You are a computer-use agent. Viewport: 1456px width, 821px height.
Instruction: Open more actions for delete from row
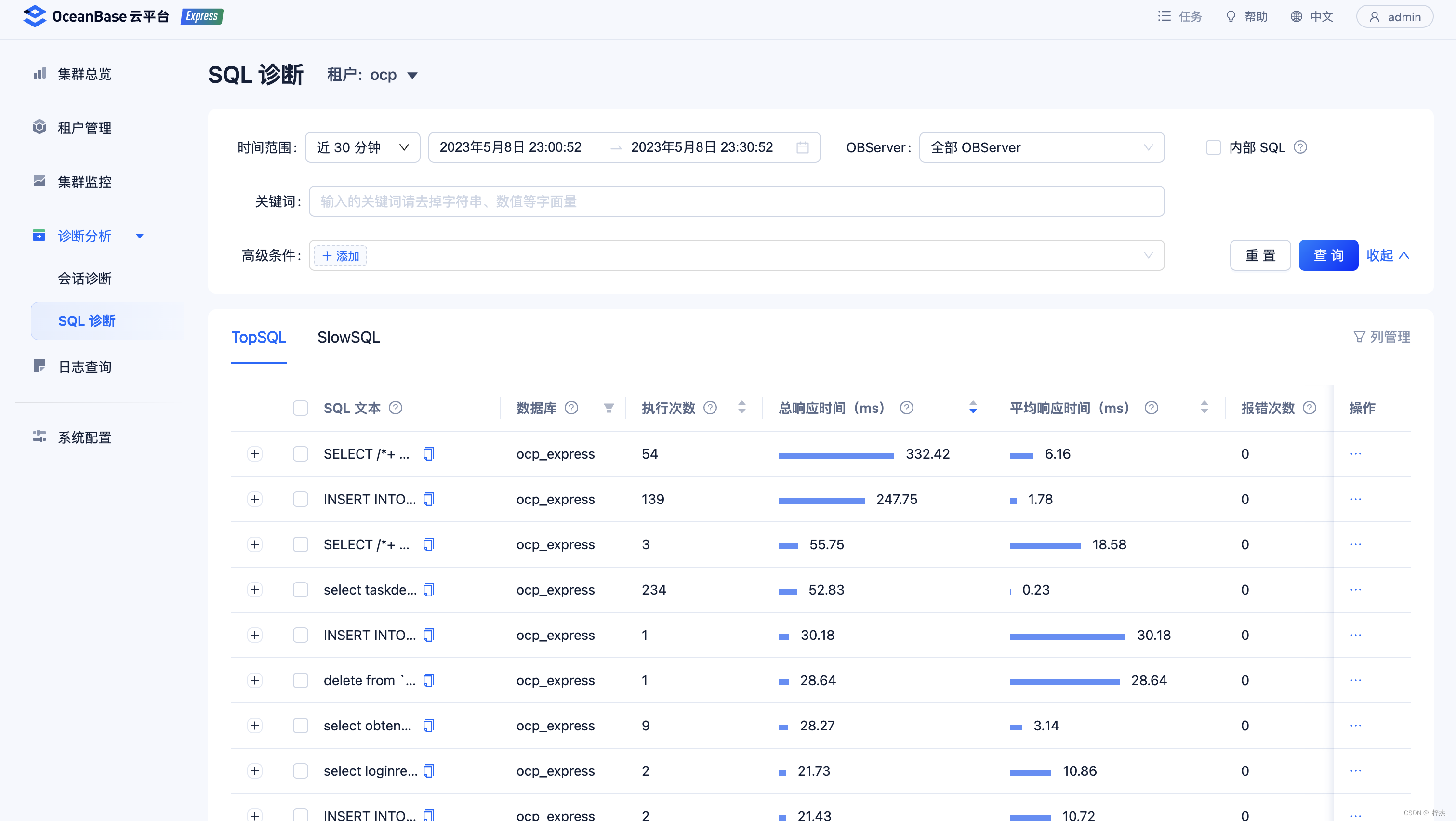[1355, 680]
